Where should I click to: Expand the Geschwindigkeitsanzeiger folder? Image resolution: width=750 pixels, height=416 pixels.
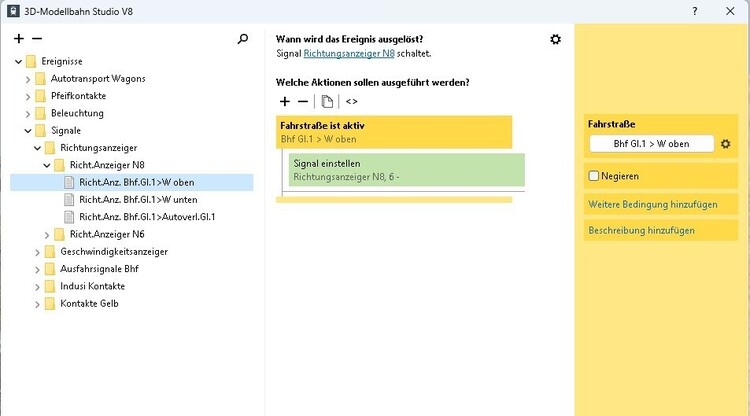pyautogui.click(x=37, y=252)
